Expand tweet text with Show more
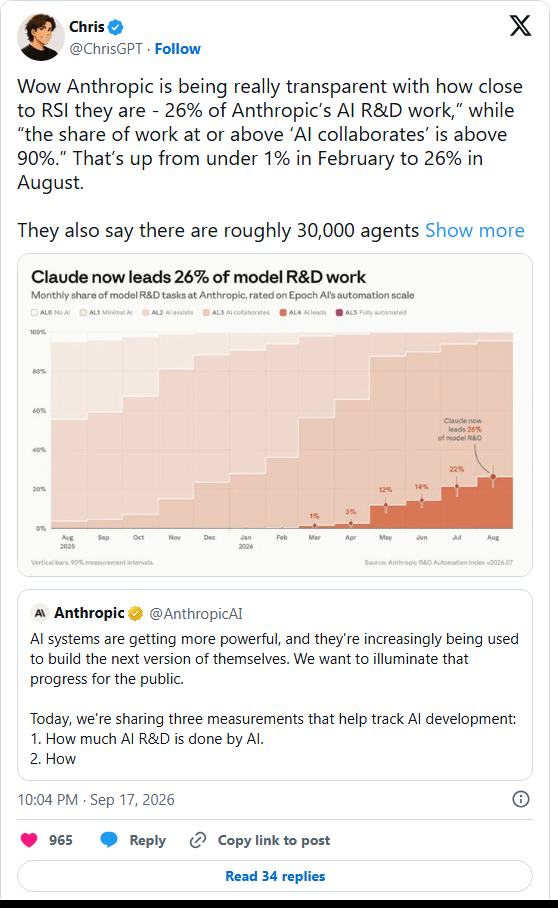The height and width of the screenshot is (908, 558). point(475,230)
